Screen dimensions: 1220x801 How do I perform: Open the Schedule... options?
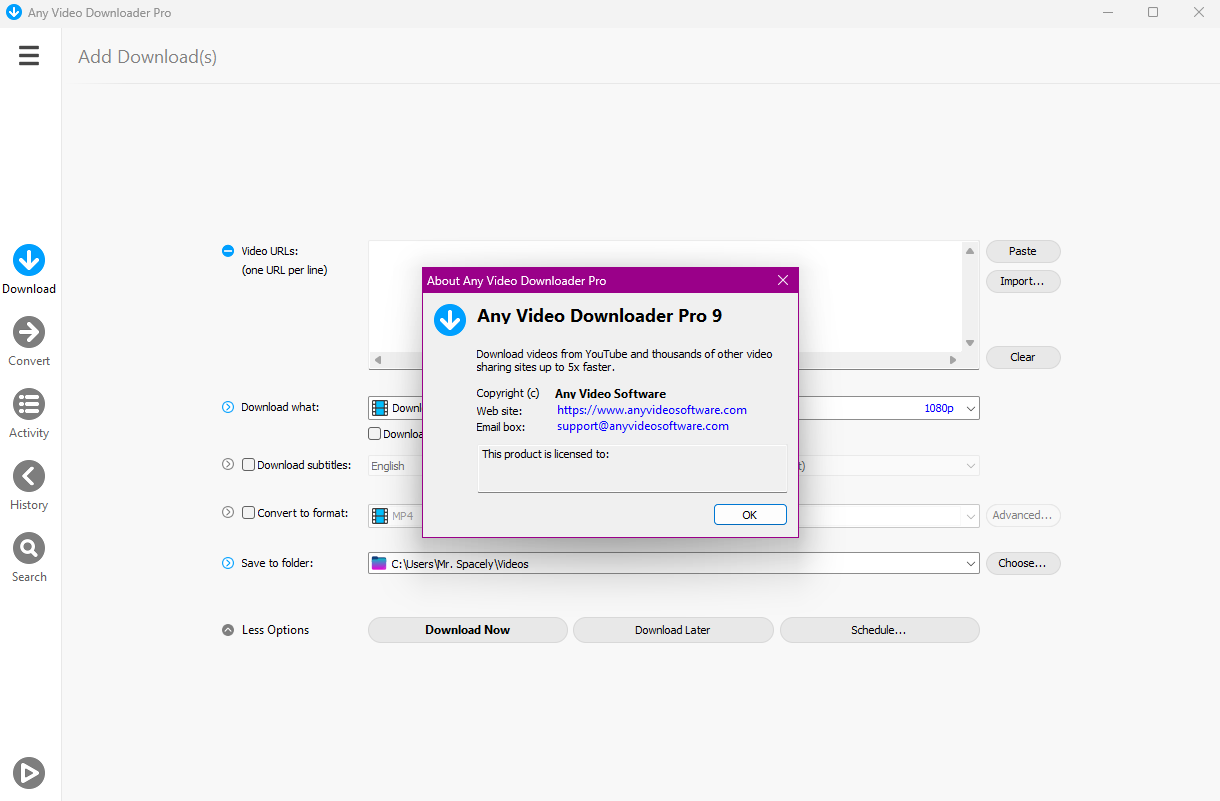[x=879, y=630]
